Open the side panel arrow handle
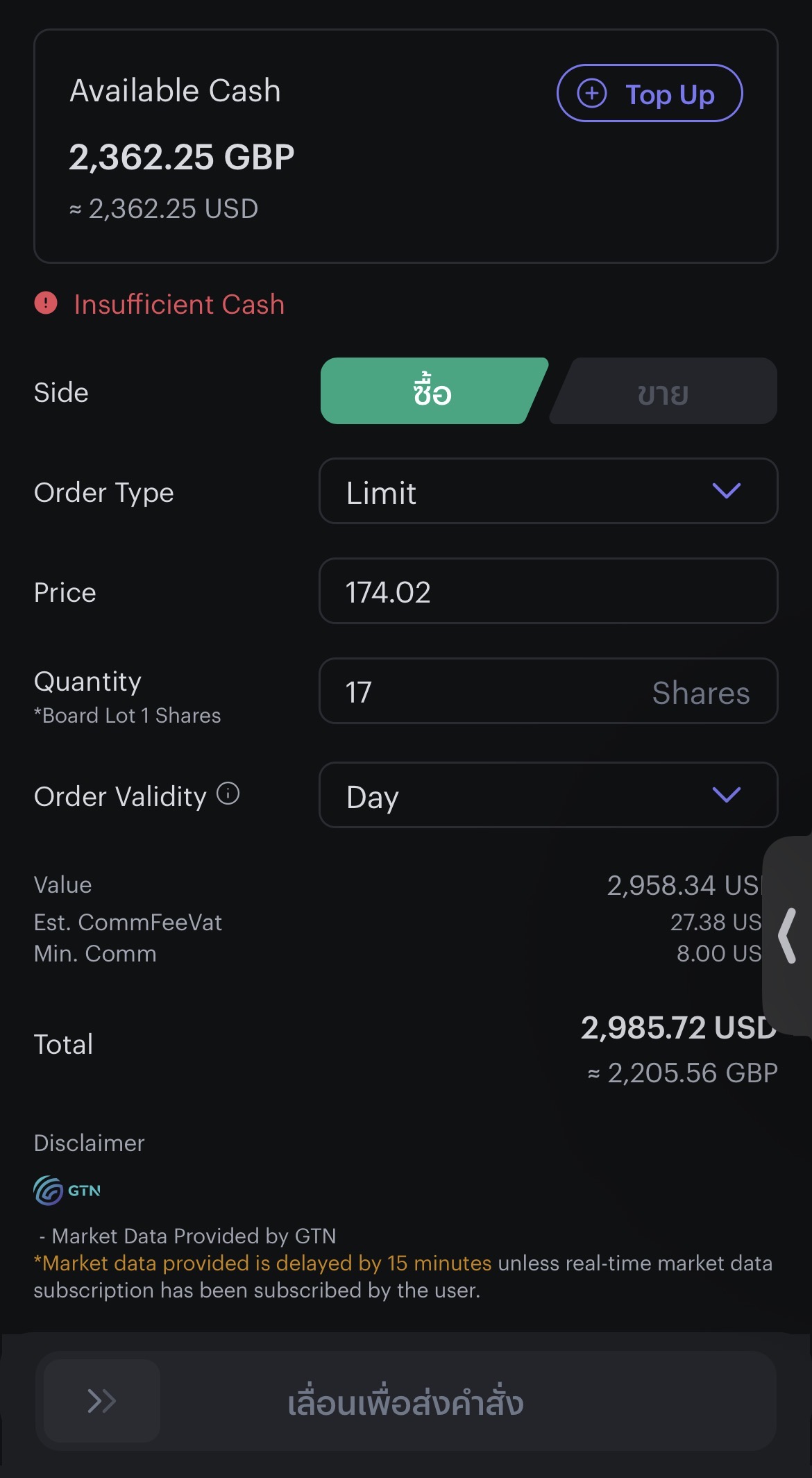Viewport: 812px width, 1478px height. (x=788, y=935)
